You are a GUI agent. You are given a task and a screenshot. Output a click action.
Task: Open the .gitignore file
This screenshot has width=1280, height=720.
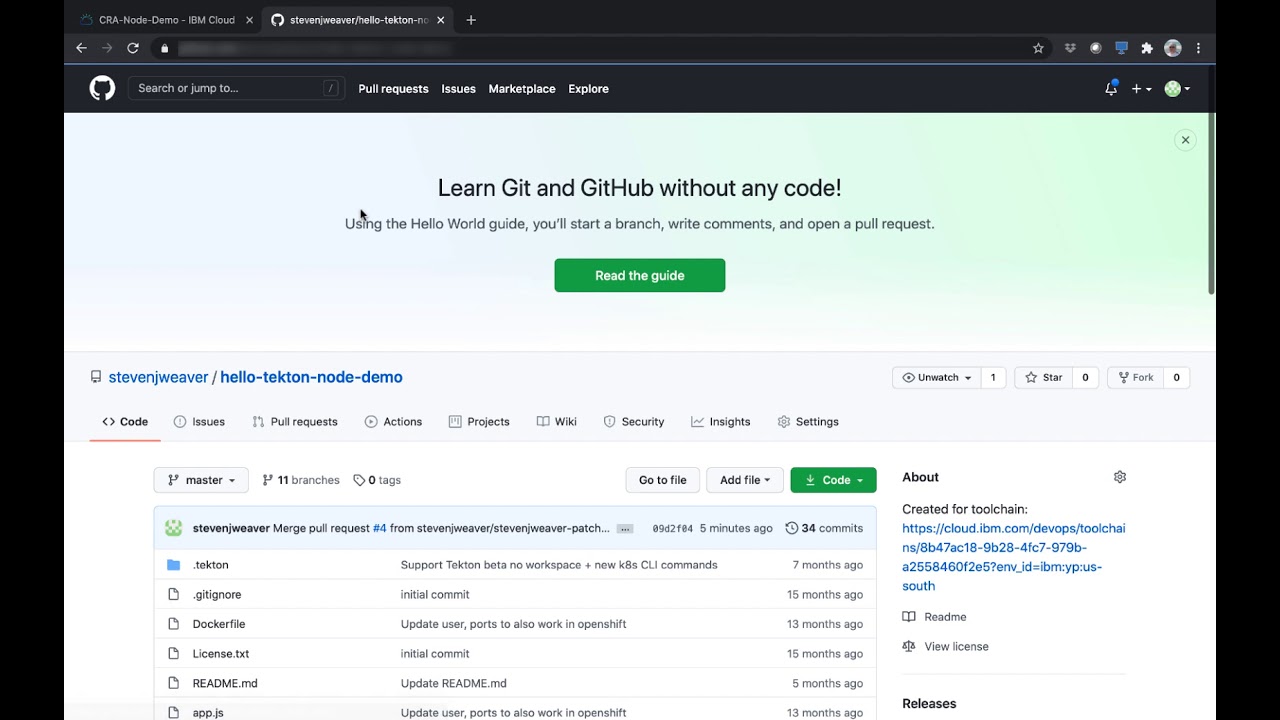(217, 594)
